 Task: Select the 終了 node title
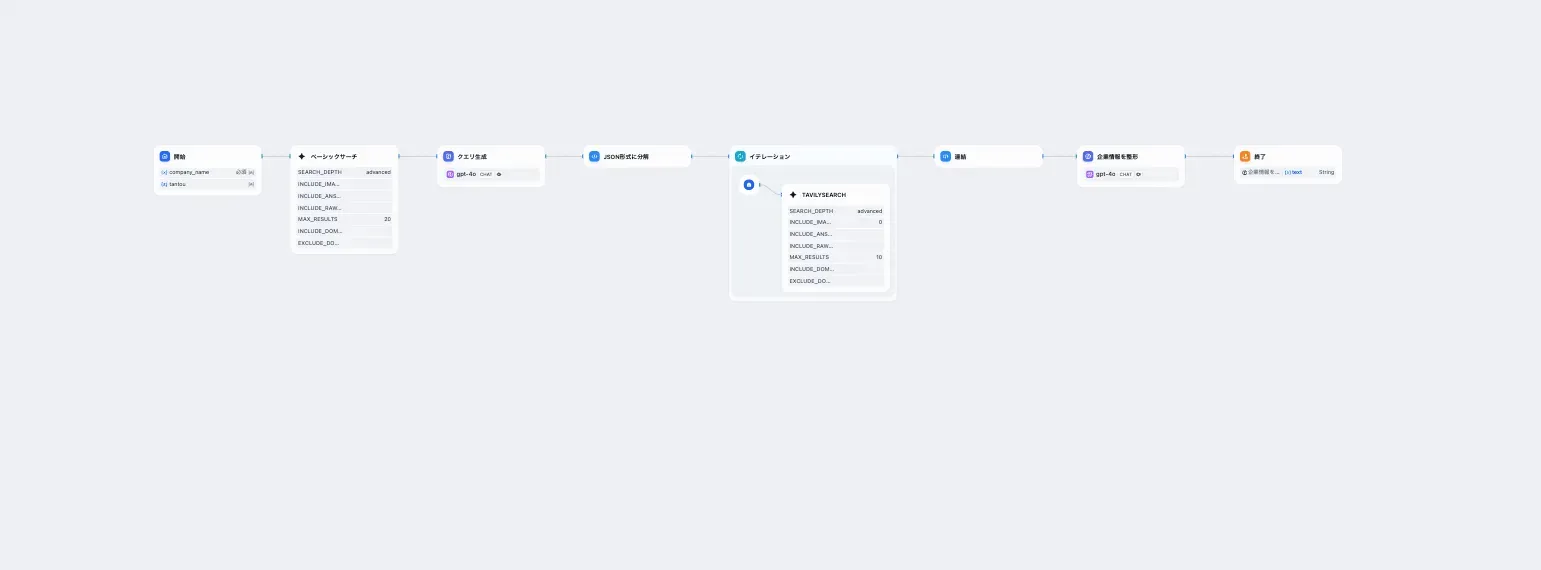[1260, 157]
